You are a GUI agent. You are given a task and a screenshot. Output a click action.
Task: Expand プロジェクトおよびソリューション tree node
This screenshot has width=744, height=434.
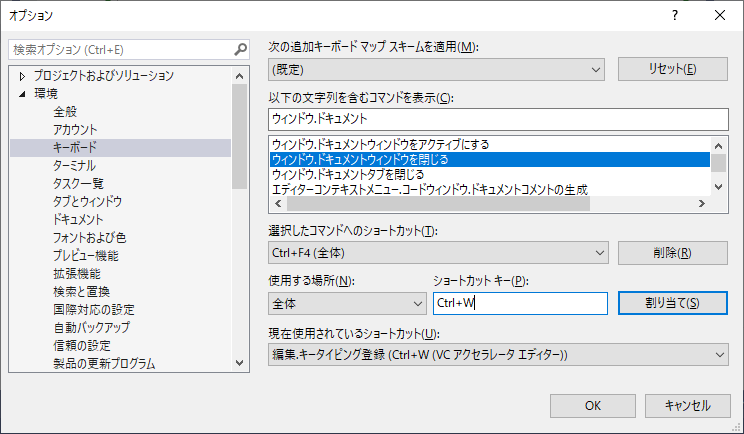coord(22,76)
